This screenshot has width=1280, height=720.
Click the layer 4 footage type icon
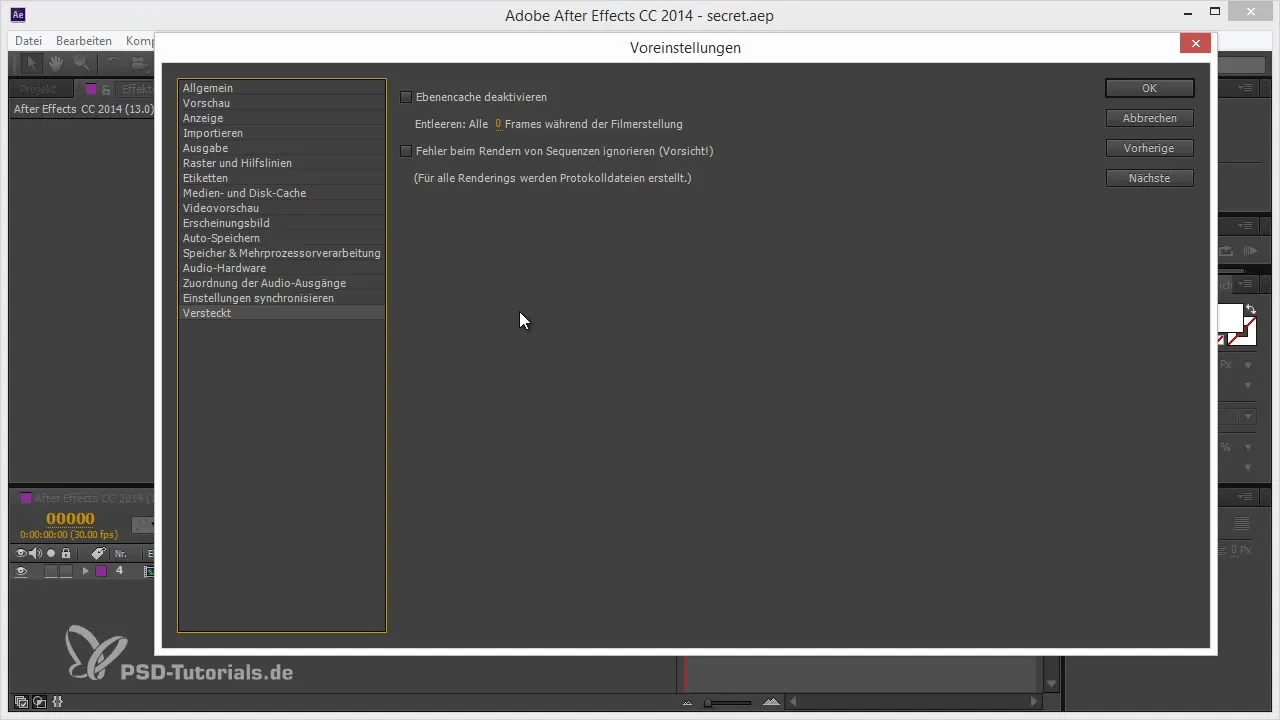149,571
